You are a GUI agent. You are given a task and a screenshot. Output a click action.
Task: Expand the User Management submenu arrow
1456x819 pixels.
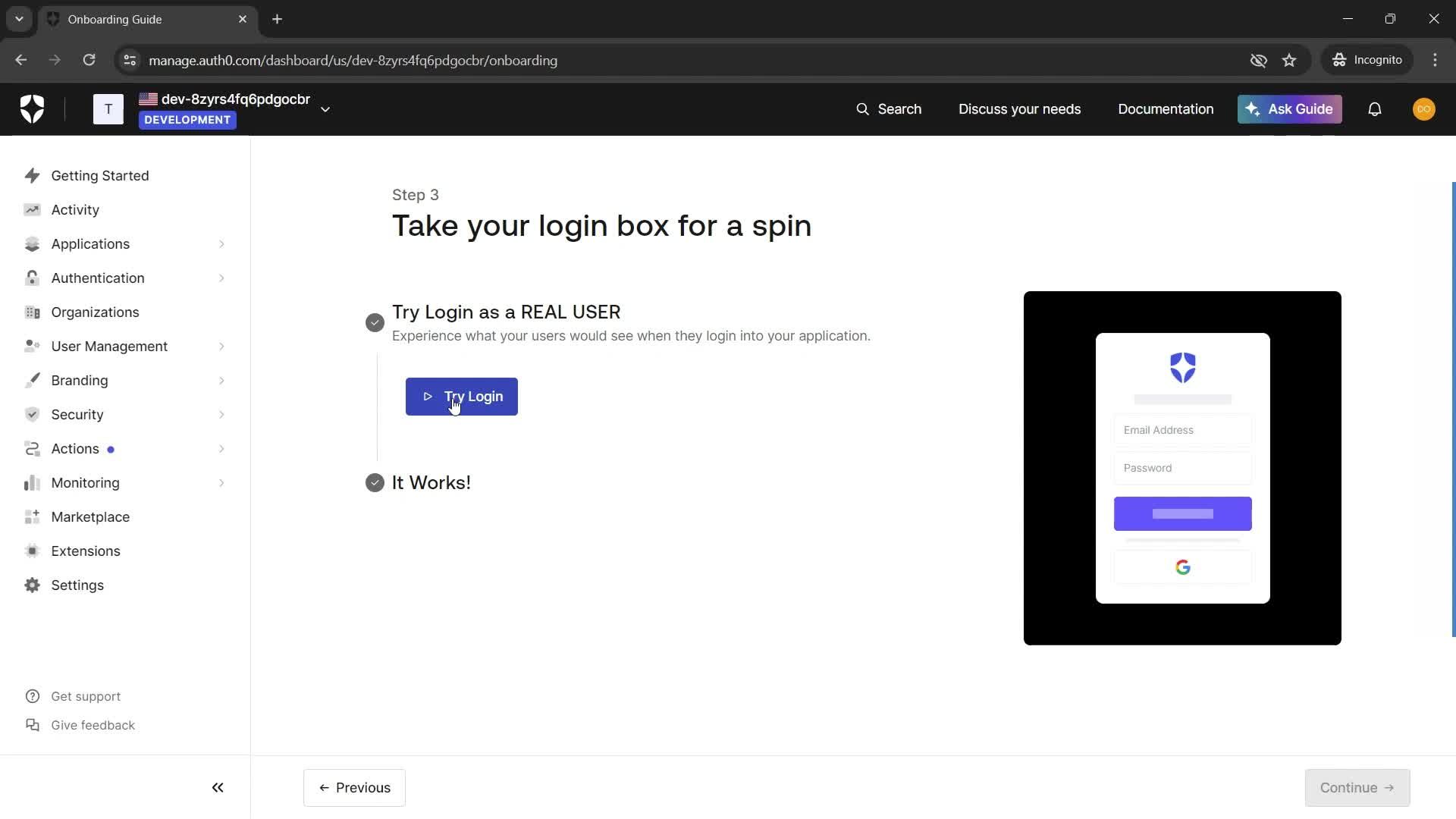[x=221, y=347]
